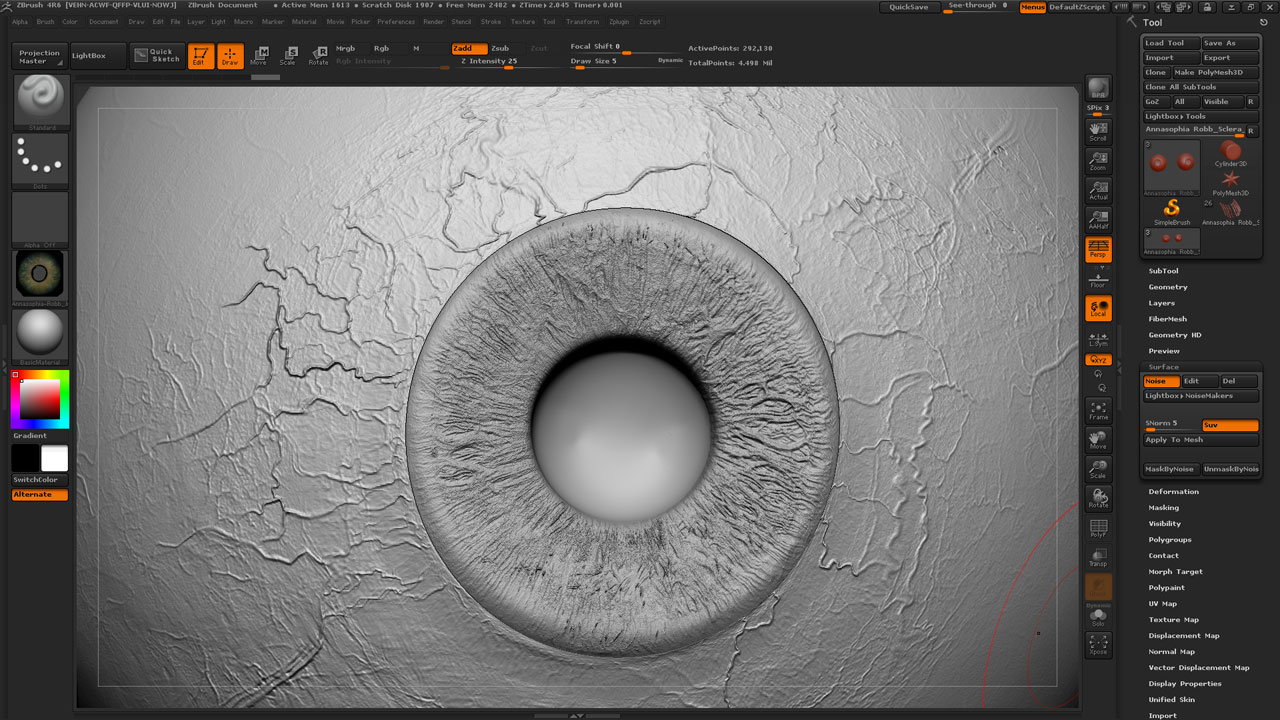Click the Solo mode icon
The height and width of the screenshot is (720, 1280).
click(x=1098, y=617)
